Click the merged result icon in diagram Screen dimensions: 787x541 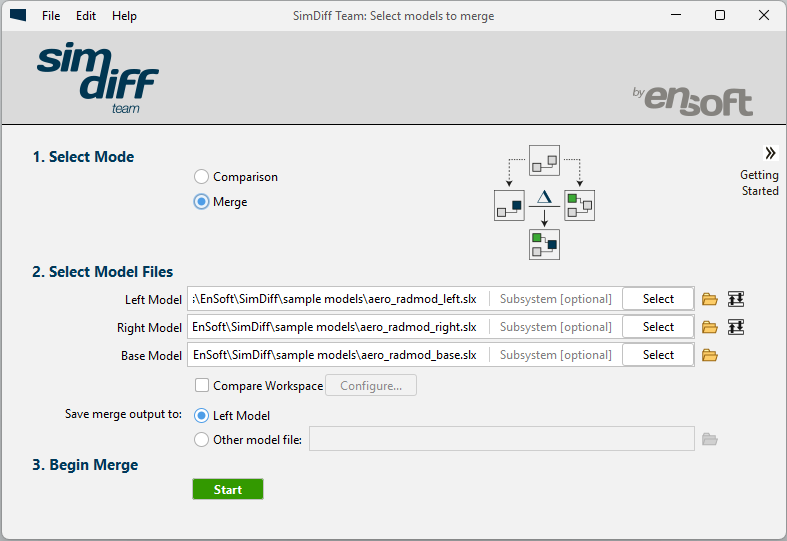[544, 244]
